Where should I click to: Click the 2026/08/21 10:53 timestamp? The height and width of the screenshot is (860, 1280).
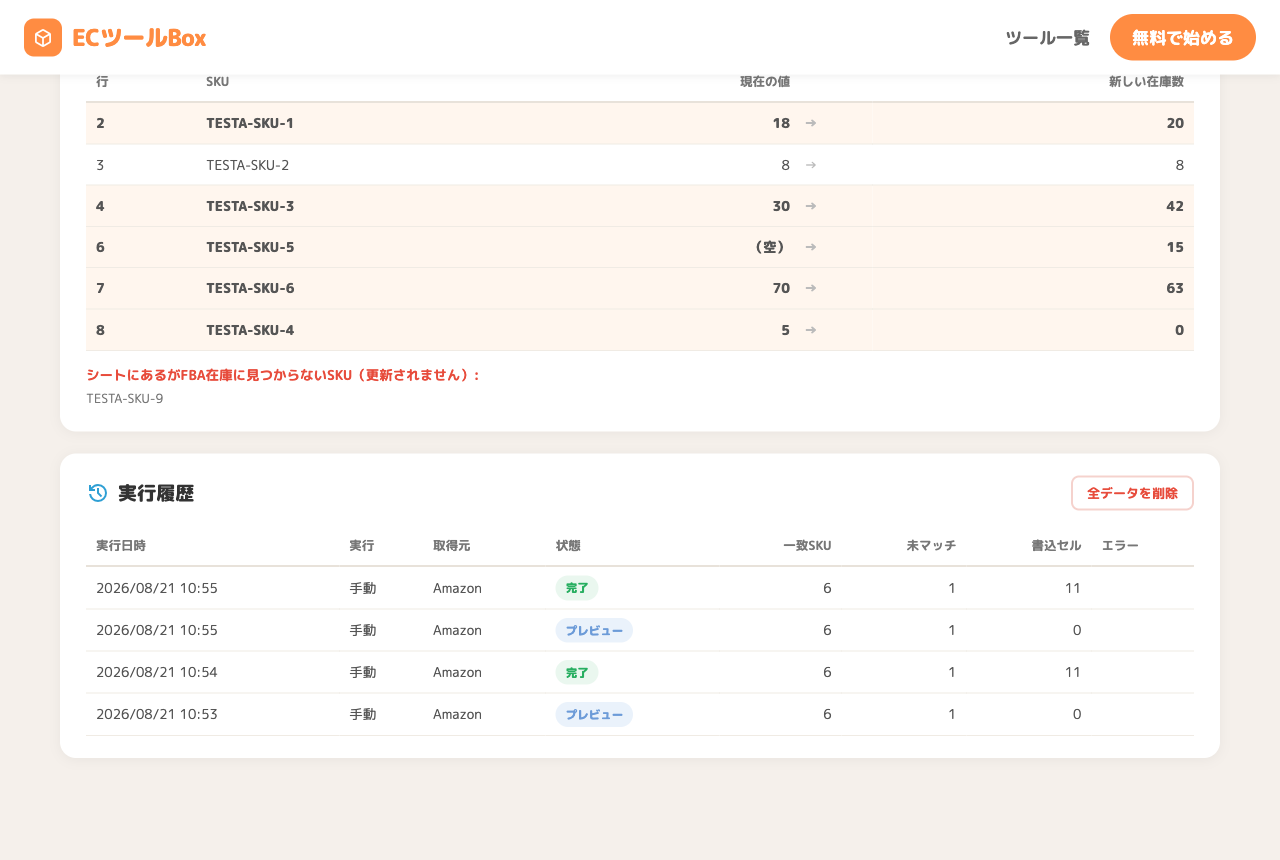(x=157, y=714)
